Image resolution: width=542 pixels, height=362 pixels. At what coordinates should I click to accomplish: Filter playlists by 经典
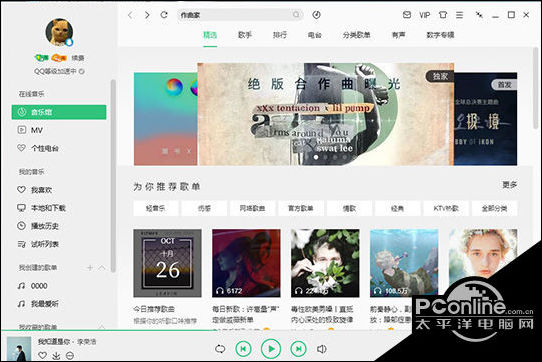pos(398,208)
